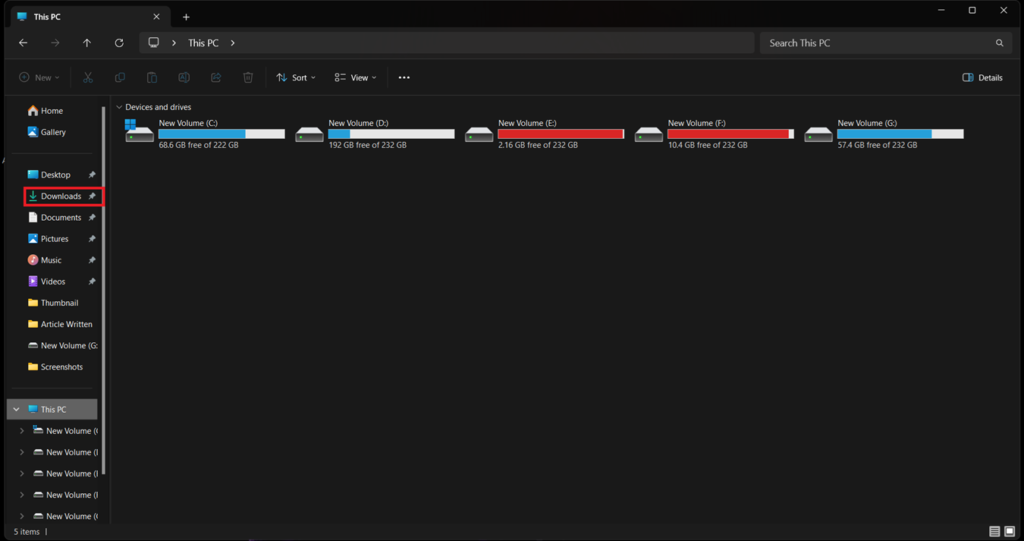
Task: Click the Paste clipboard icon
Action: 152,78
